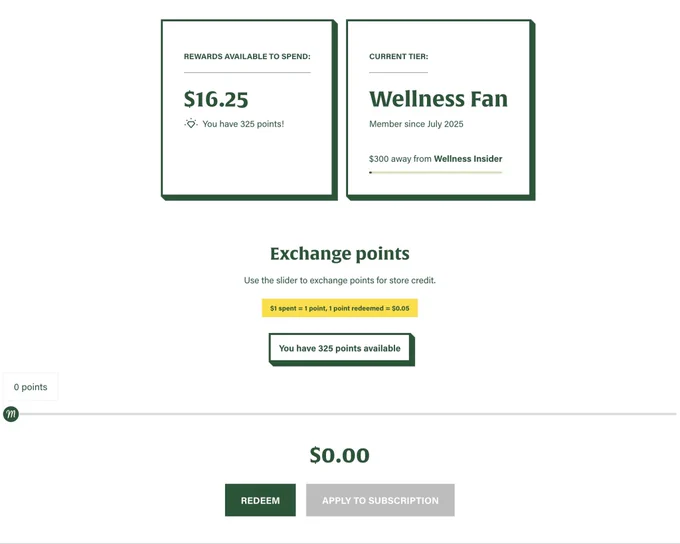This screenshot has width=680, height=544.
Task: Click the round M slider handle
Action: click(x=11, y=414)
